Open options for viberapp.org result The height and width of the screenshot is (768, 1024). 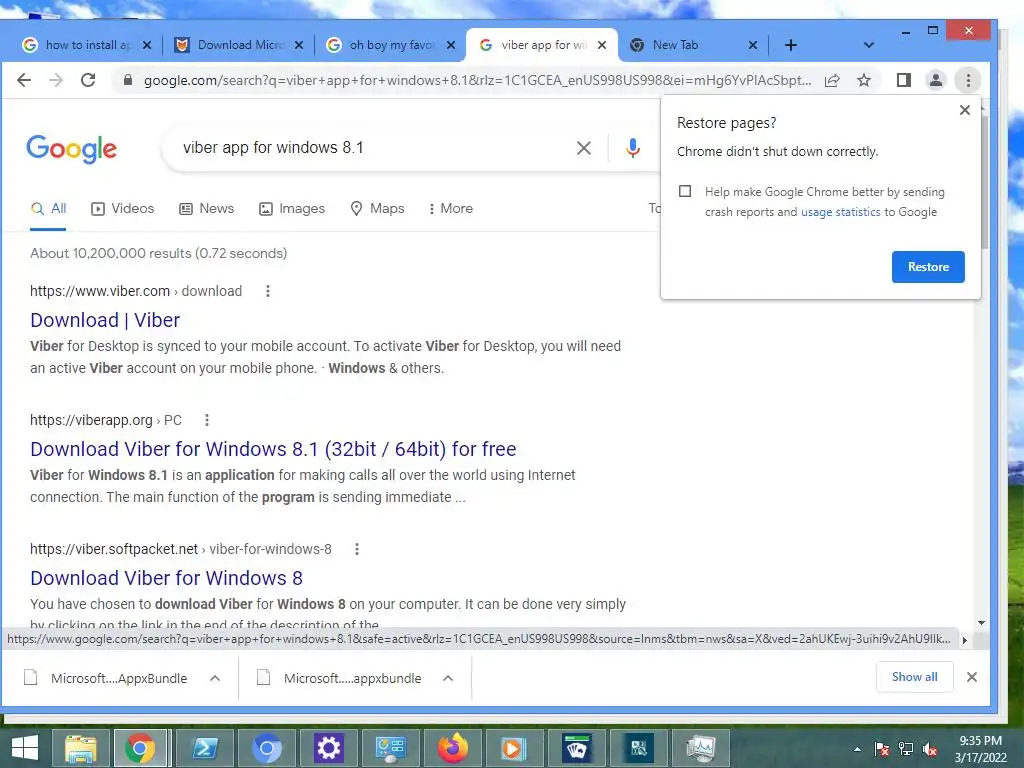pyautogui.click(x=207, y=420)
